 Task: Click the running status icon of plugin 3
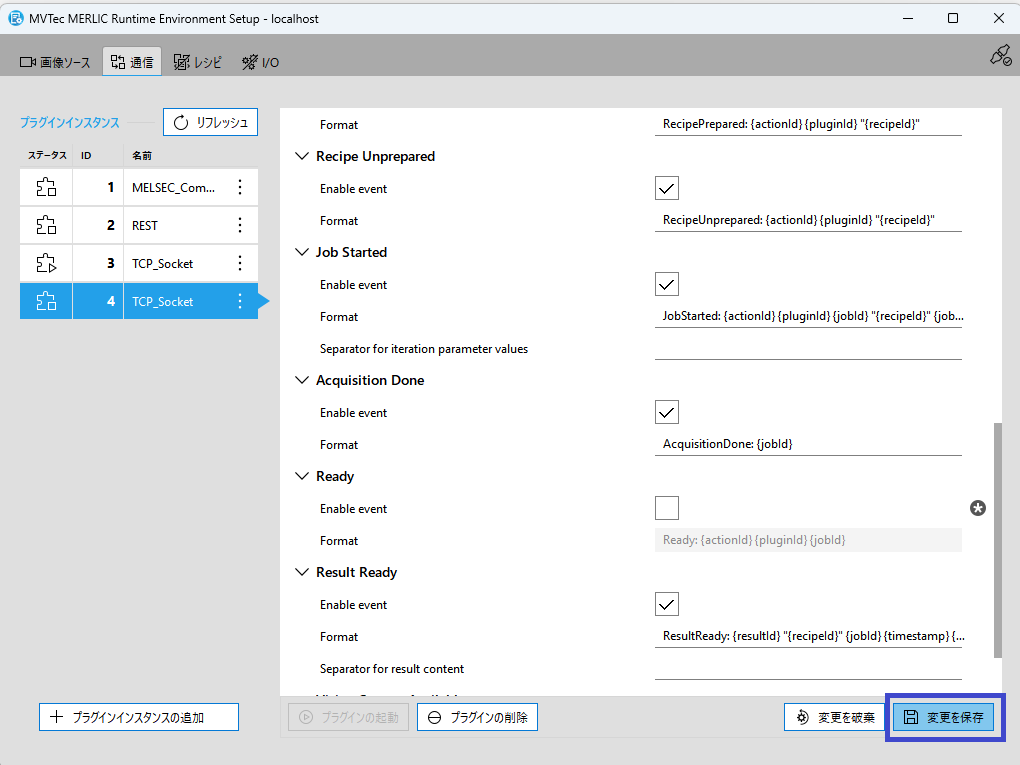click(46, 263)
